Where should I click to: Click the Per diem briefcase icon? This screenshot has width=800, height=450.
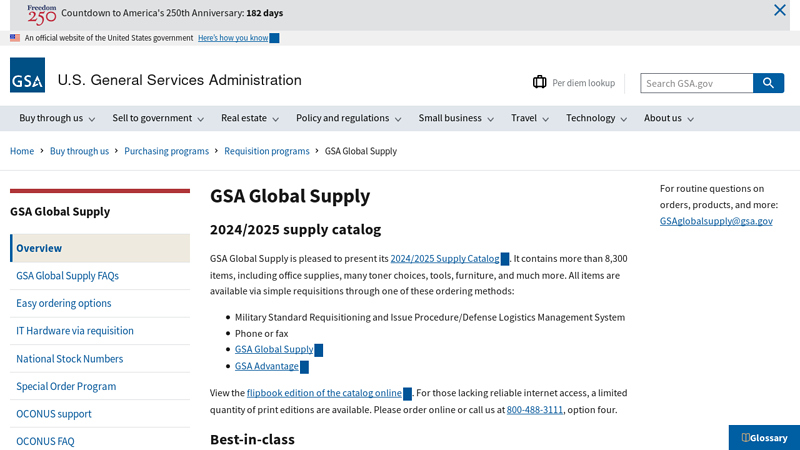(x=539, y=82)
